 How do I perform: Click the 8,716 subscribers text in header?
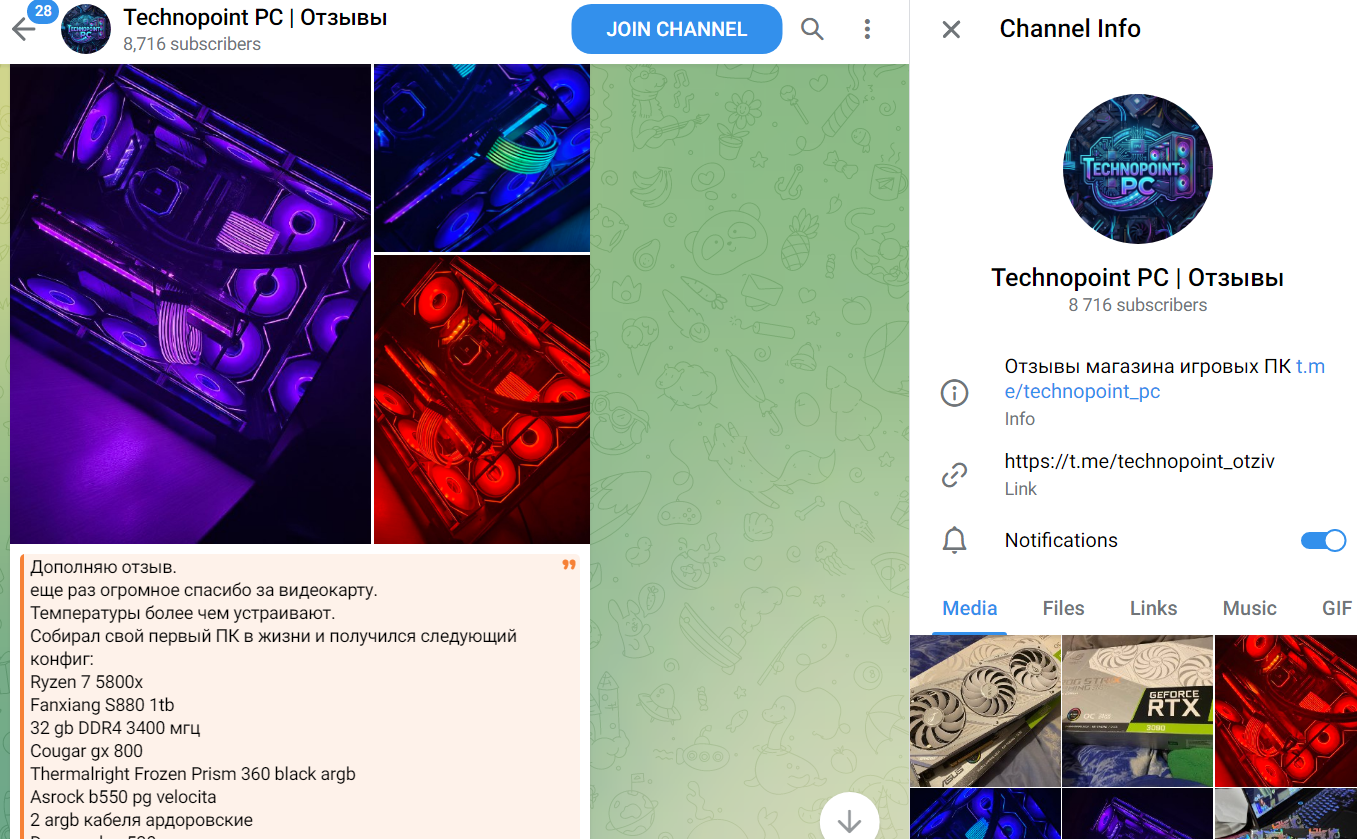click(192, 44)
